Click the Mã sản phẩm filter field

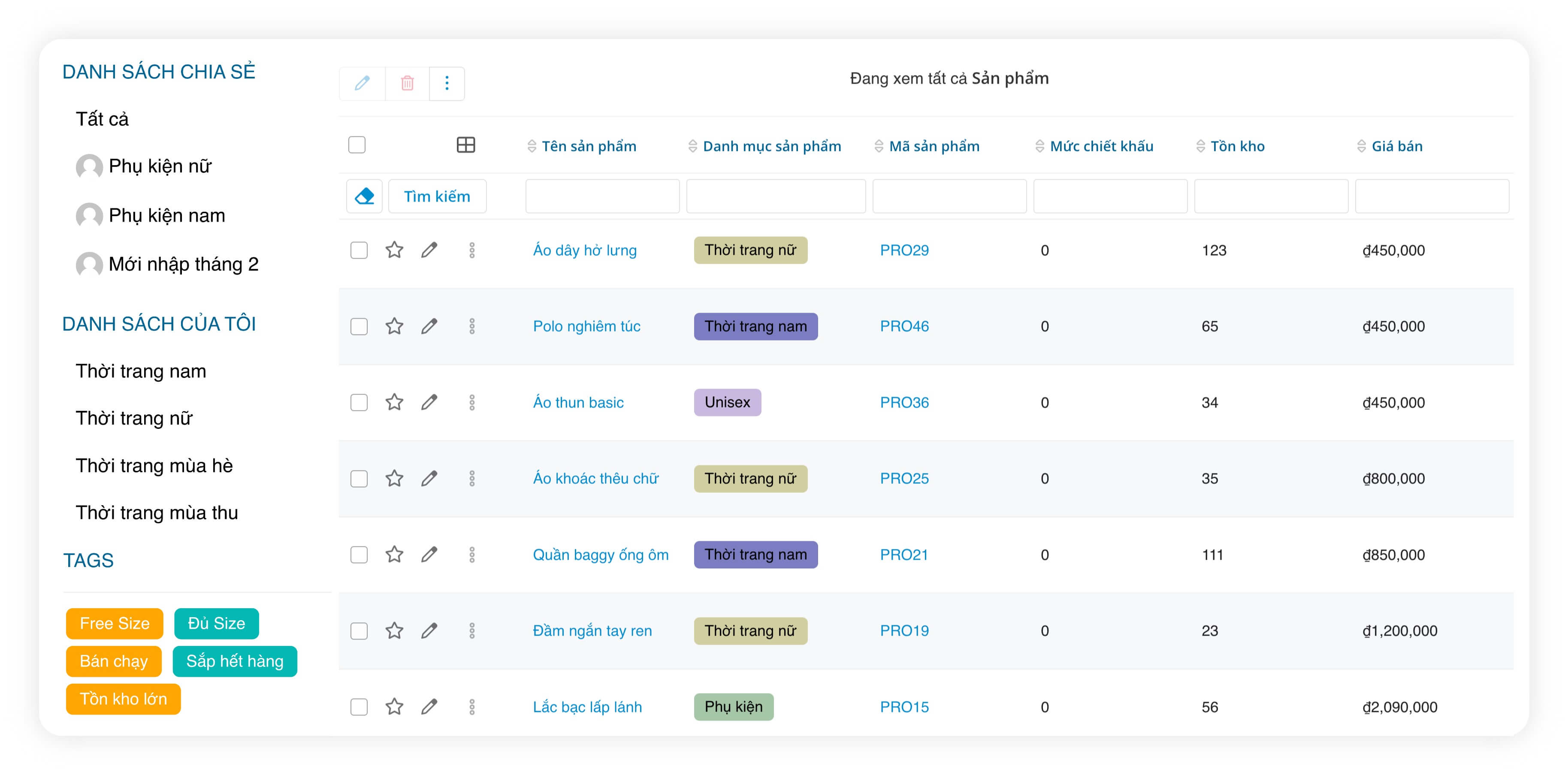coord(949,196)
